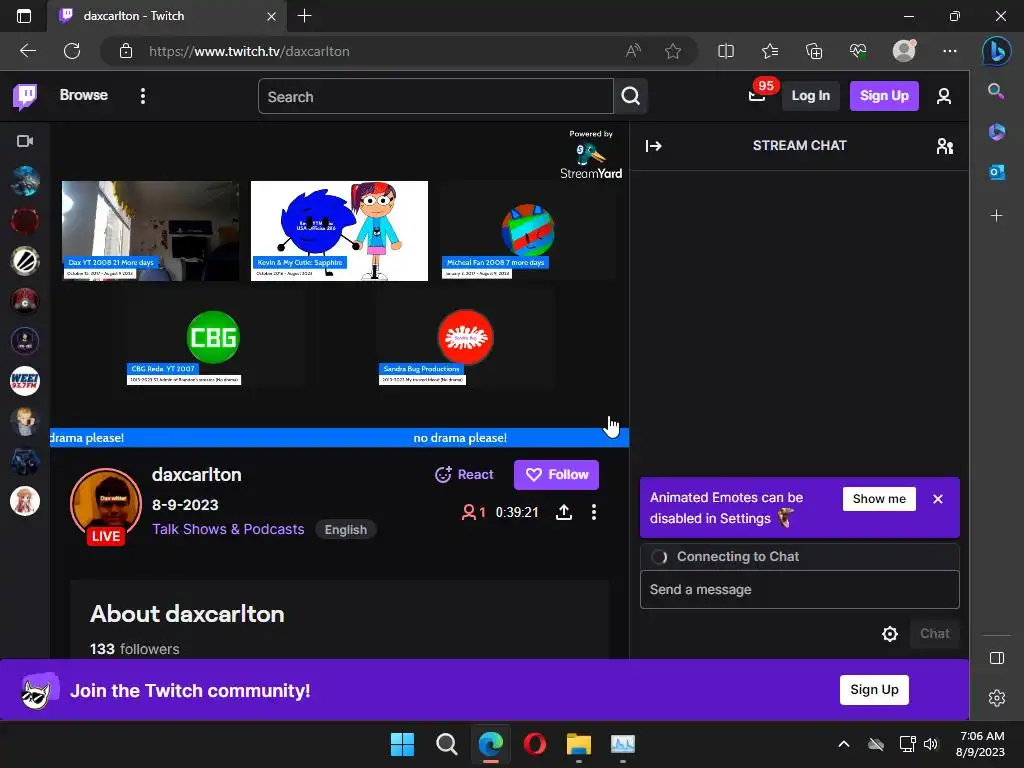The image size is (1024, 768).
Task: Add a sidebar app with plus
Action: pos(997,216)
